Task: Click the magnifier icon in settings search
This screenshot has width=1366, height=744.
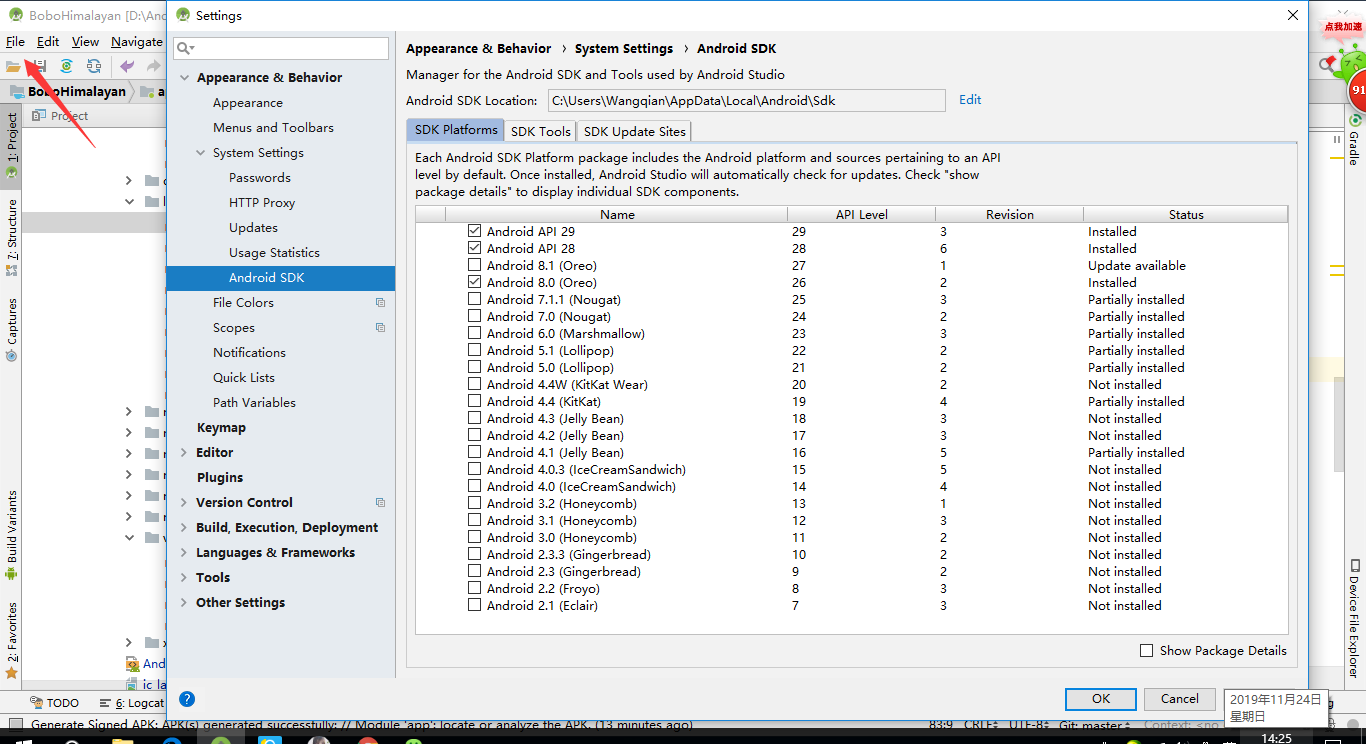Action: click(182, 48)
